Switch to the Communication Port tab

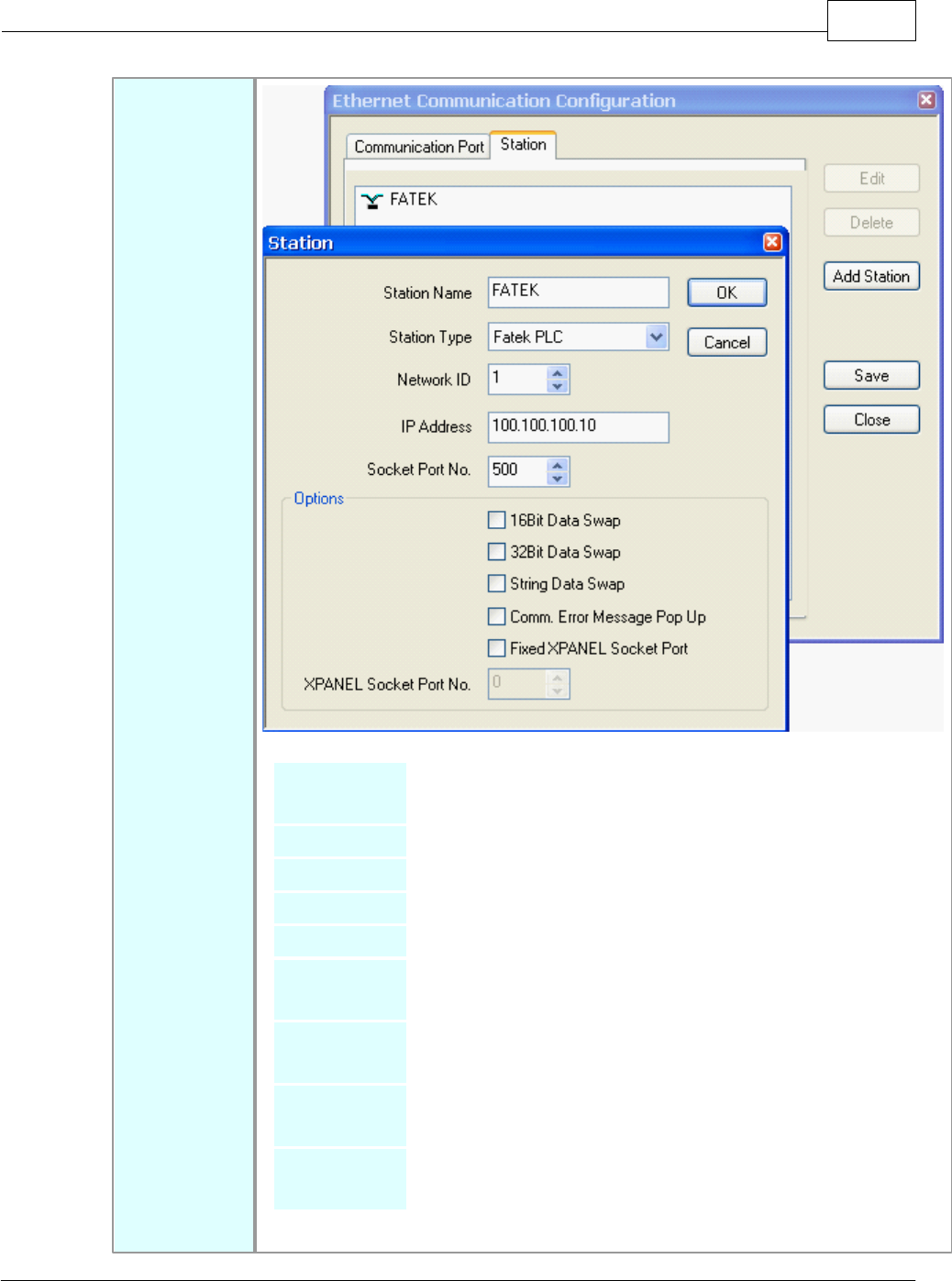(418, 147)
